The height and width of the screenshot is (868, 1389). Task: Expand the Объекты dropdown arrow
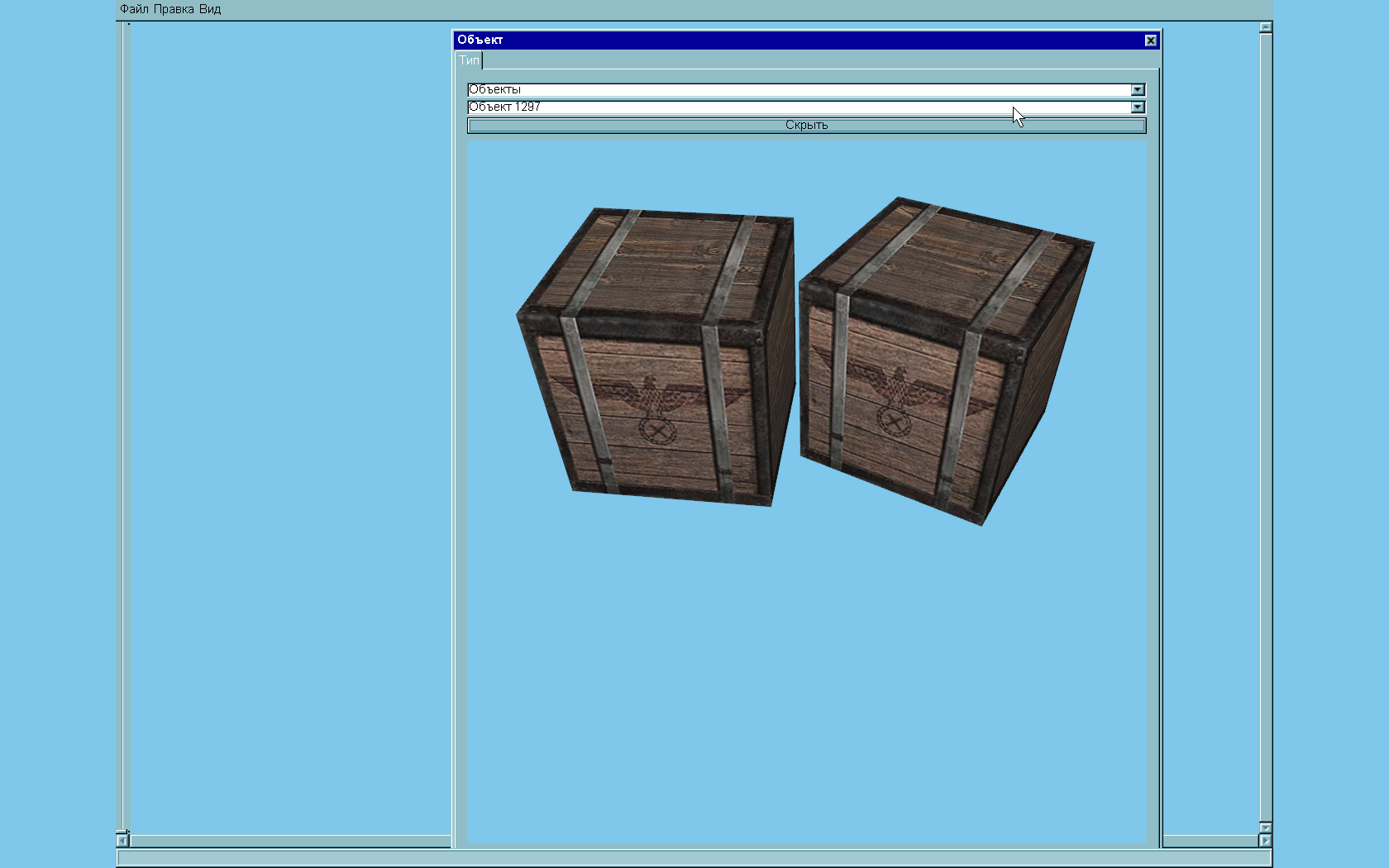point(1138,90)
